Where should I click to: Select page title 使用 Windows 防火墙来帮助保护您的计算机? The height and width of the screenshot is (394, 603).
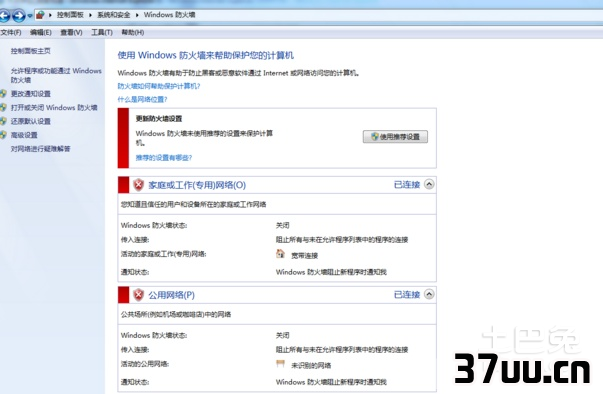205,55
